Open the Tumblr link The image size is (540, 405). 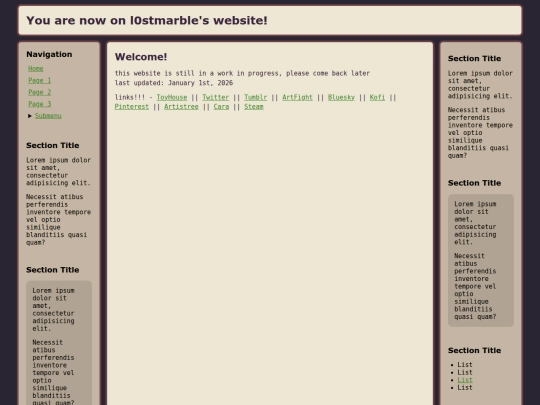(256, 97)
